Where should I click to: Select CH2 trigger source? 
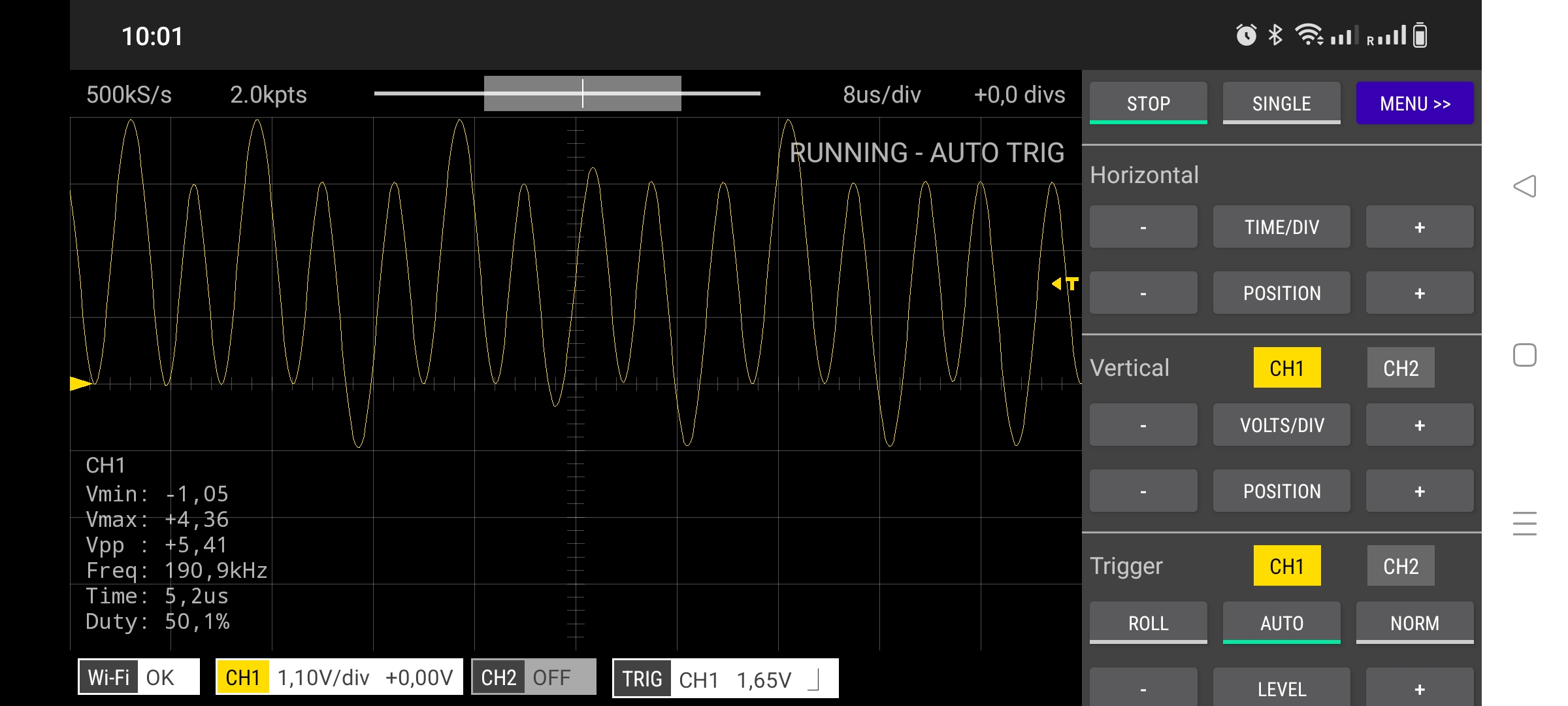(1400, 566)
